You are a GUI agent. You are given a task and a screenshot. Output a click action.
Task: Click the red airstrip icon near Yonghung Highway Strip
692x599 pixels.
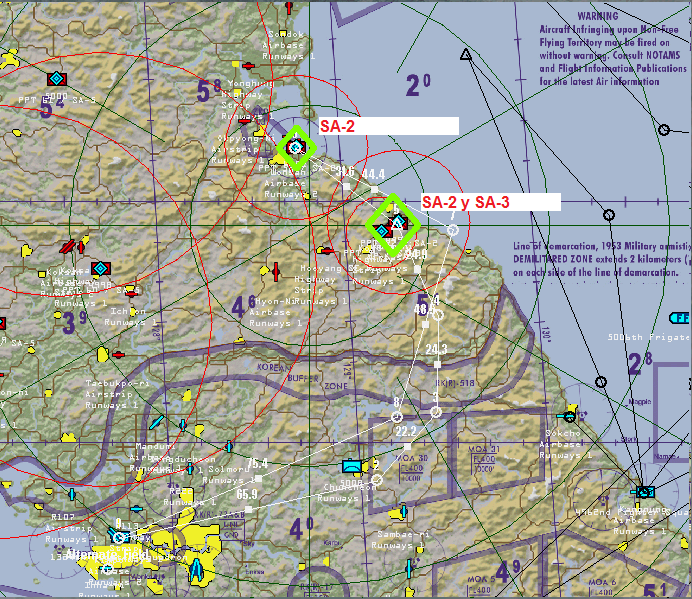(x=244, y=121)
